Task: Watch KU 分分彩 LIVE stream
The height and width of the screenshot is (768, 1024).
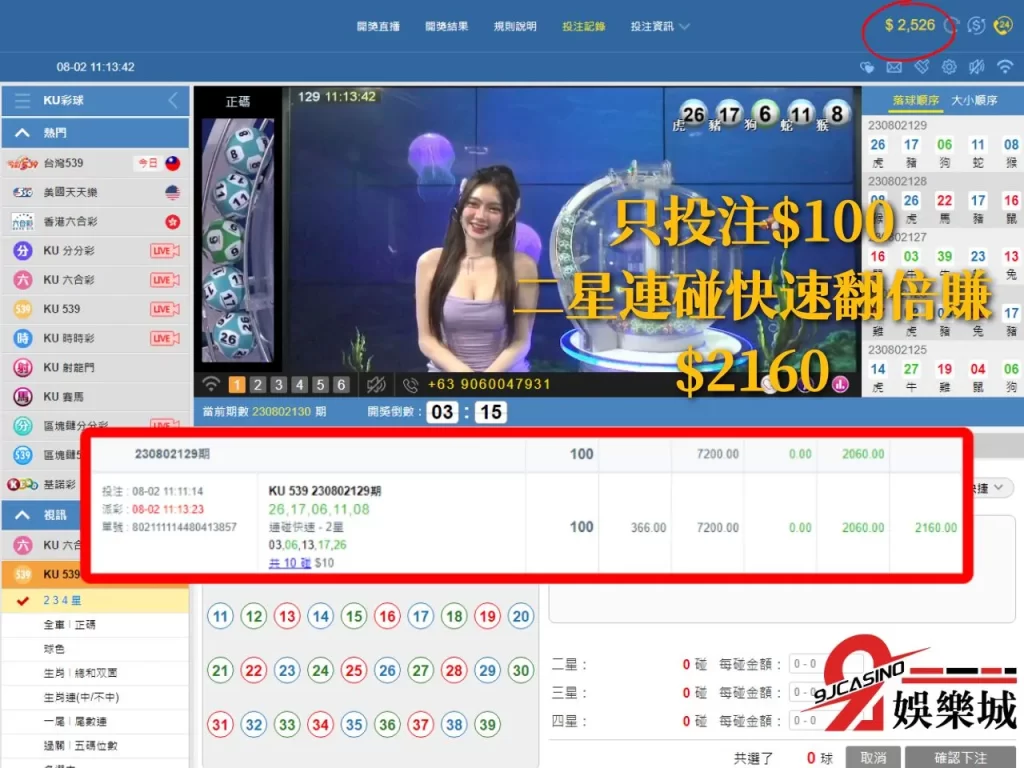Action: tap(165, 251)
